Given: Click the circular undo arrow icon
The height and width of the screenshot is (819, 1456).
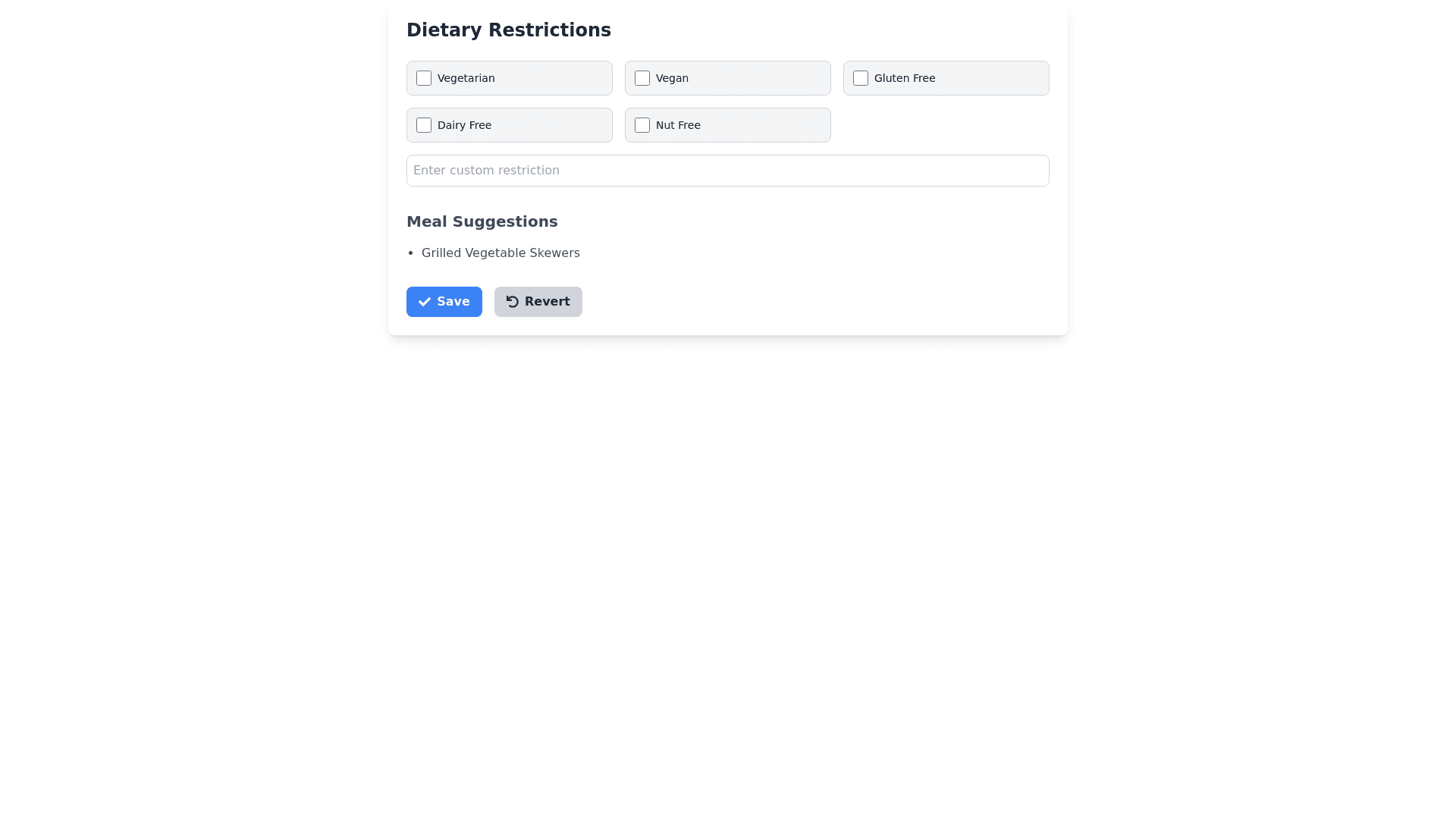Looking at the screenshot, I should coord(513,302).
